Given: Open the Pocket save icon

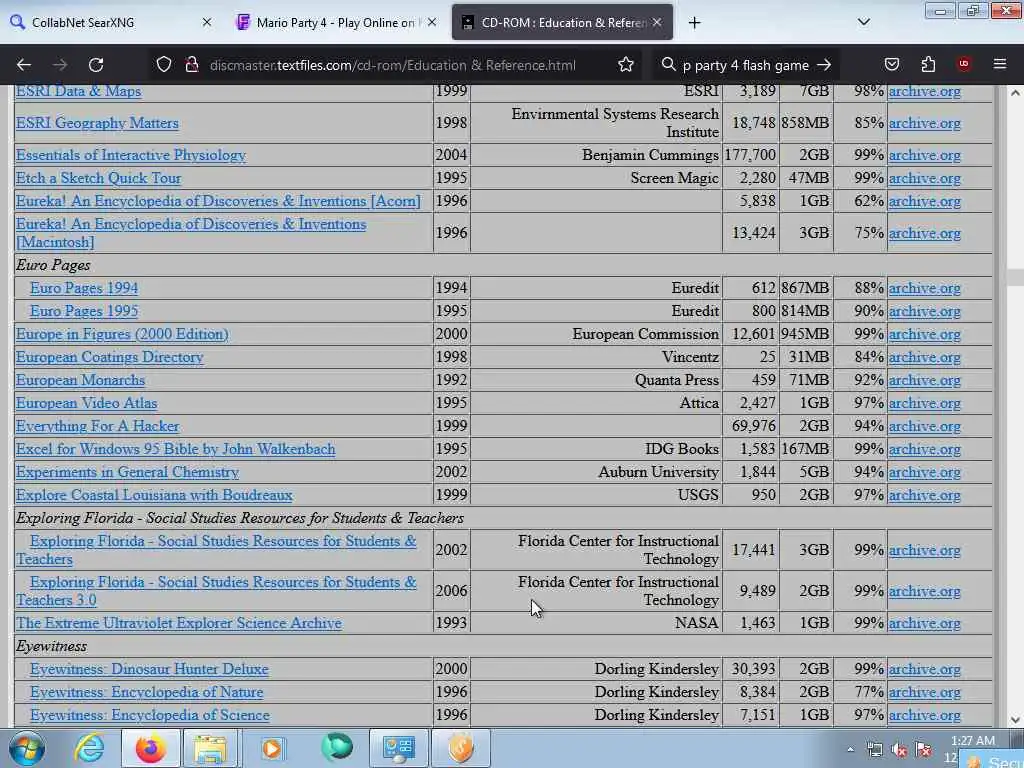Looking at the screenshot, I should coord(892,65).
